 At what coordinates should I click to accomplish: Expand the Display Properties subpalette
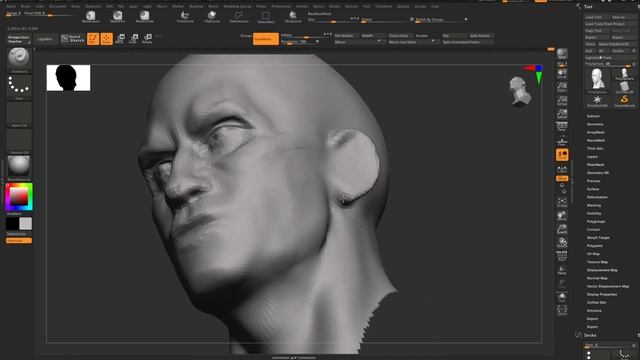[x=602, y=294]
